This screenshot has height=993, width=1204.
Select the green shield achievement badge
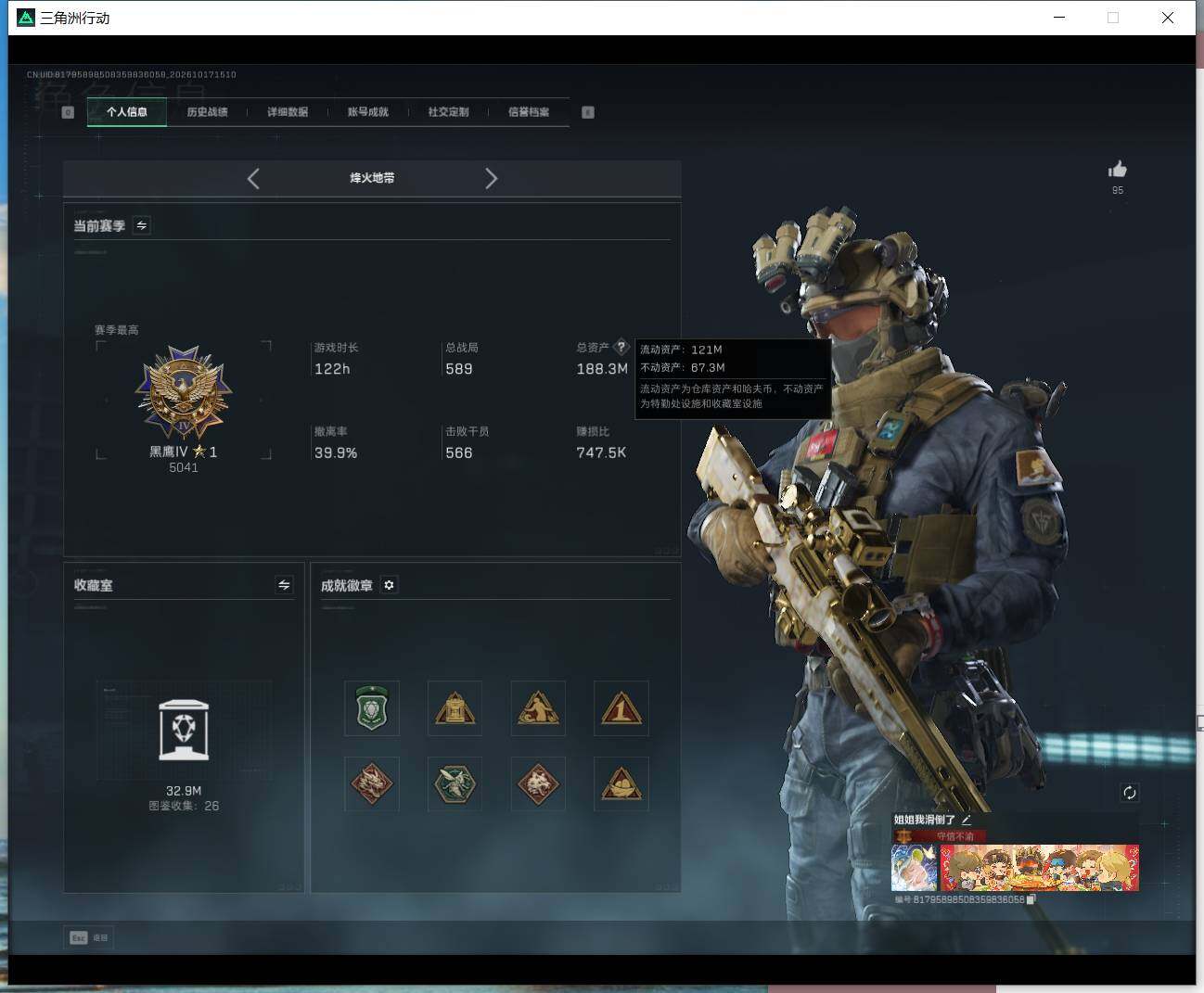[x=371, y=708]
